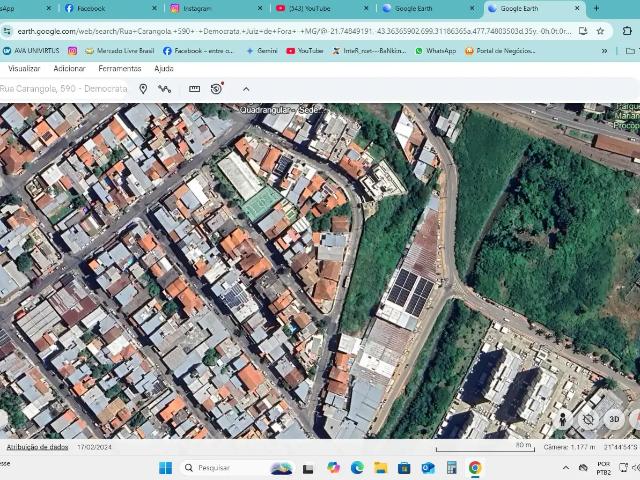Image resolution: width=640 pixels, height=480 pixels.
Task: Open Task View on the taskbar
Action: [x=308, y=468]
